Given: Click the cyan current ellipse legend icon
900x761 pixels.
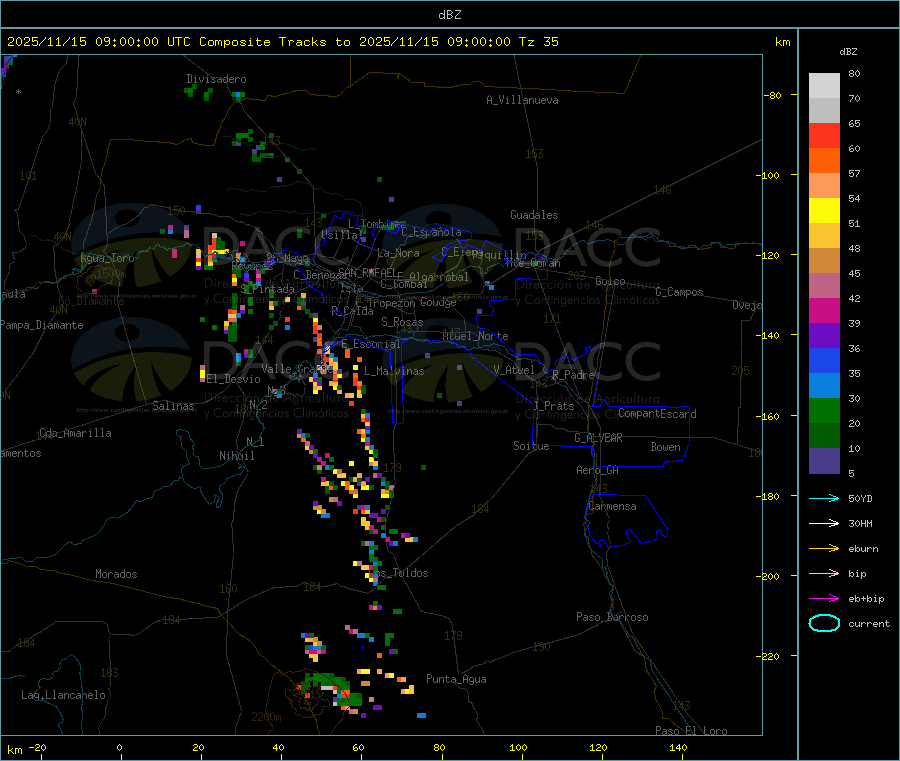Looking at the screenshot, I should (824, 623).
